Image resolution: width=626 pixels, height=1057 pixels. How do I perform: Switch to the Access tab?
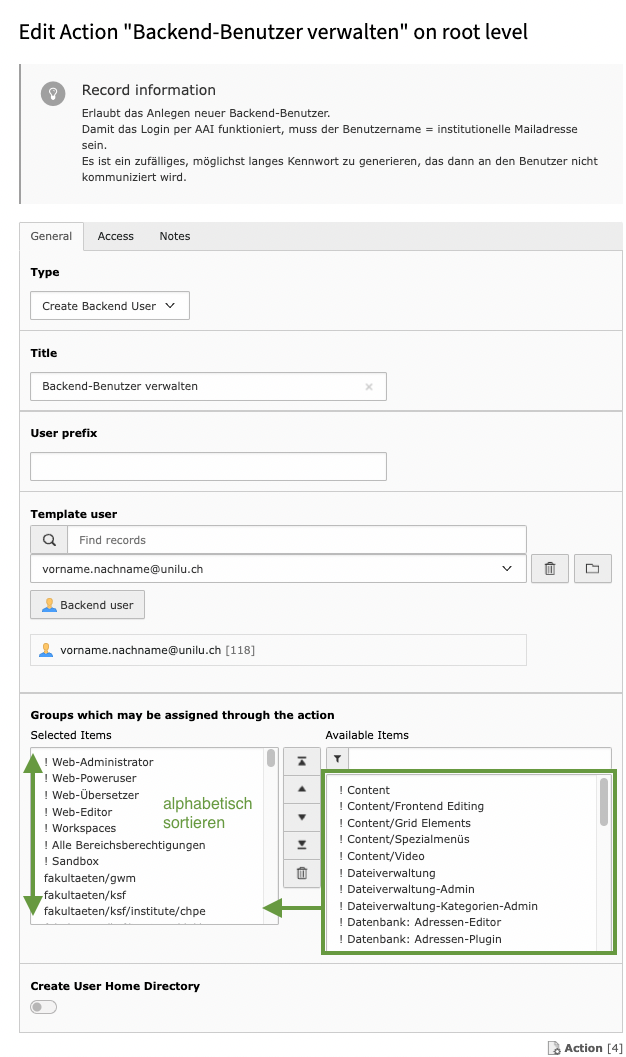pos(116,237)
